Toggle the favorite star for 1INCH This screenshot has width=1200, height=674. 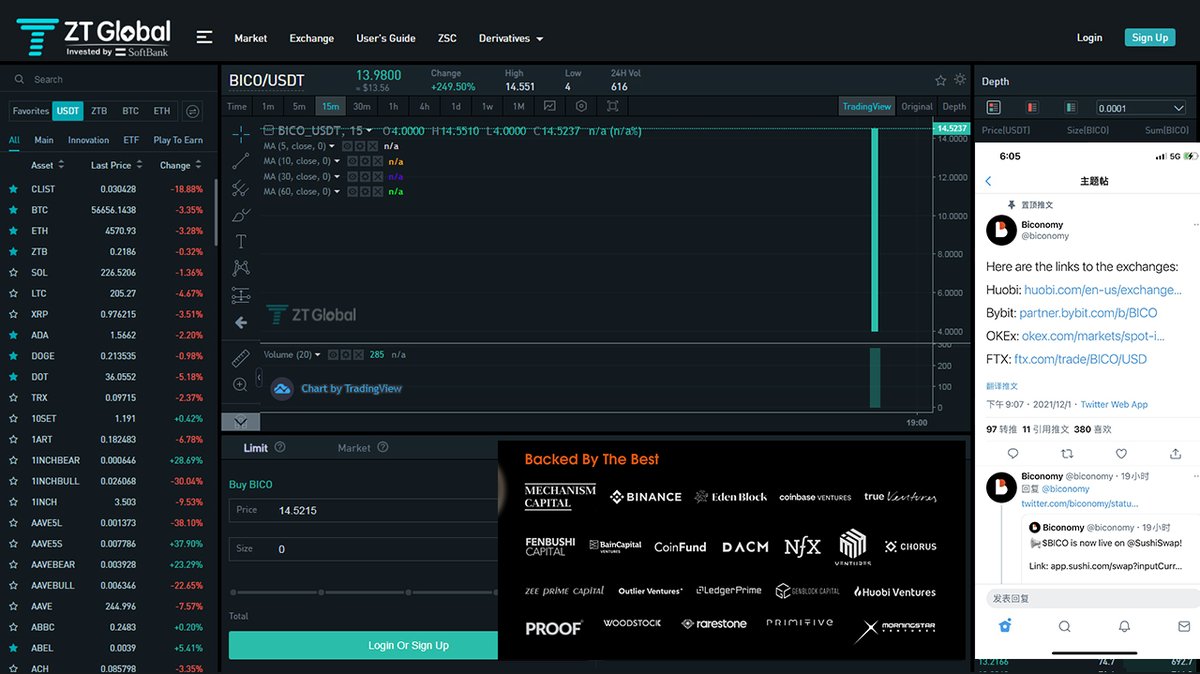13,502
